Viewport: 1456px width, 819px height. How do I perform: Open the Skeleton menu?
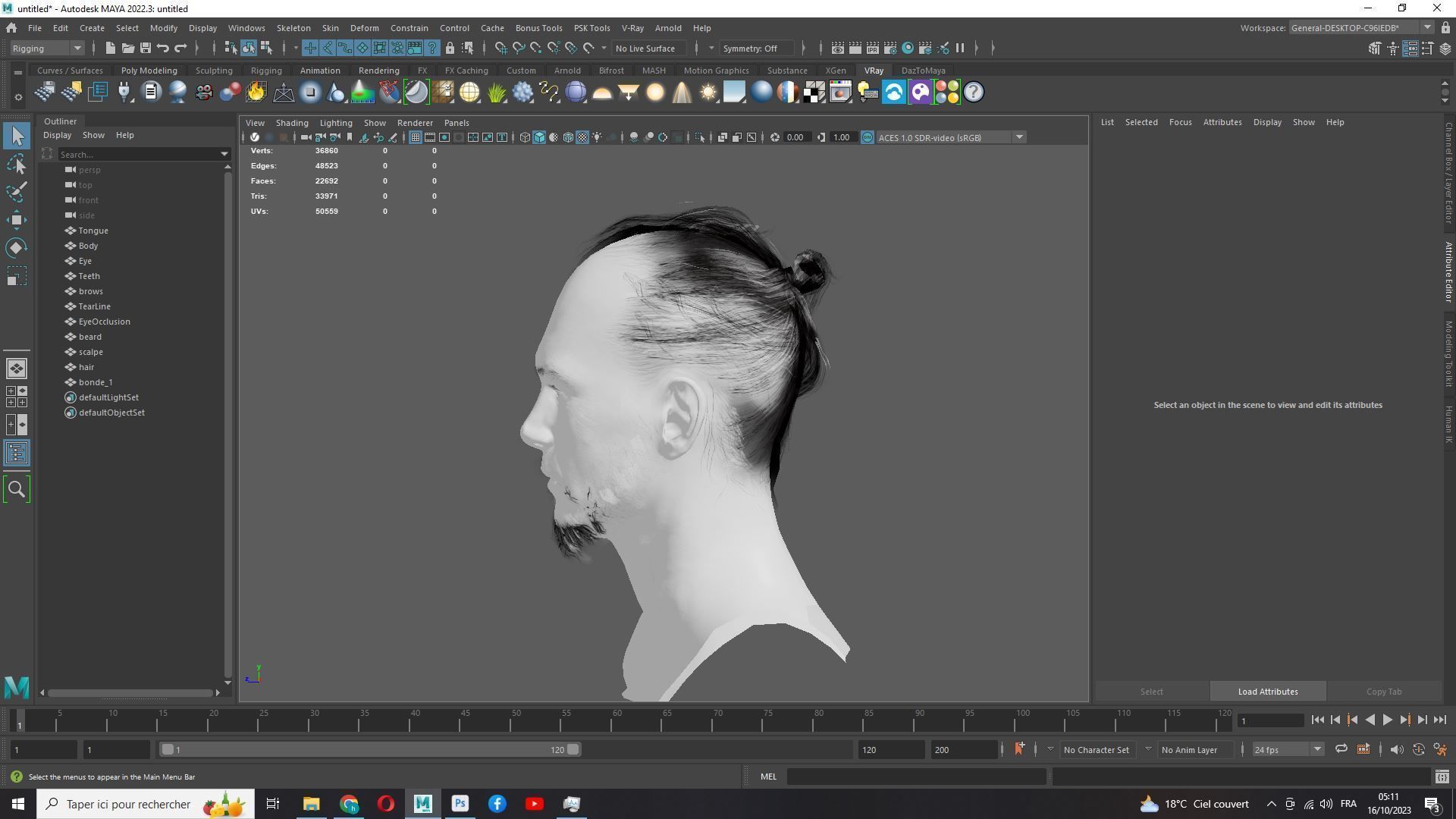point(293,28)
